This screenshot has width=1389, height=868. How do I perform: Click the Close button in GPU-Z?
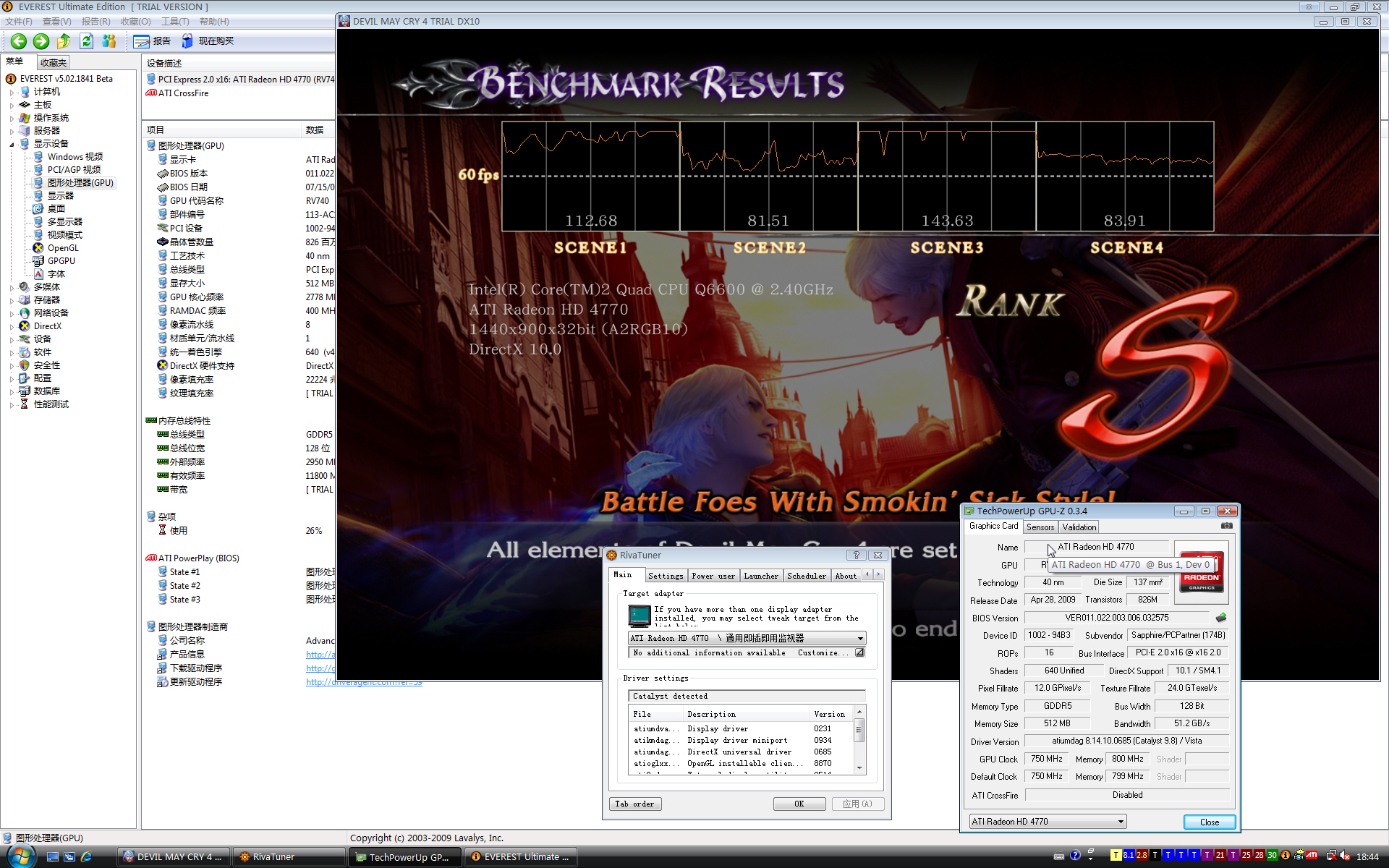pyautogui.click(x=1210, y=822)
